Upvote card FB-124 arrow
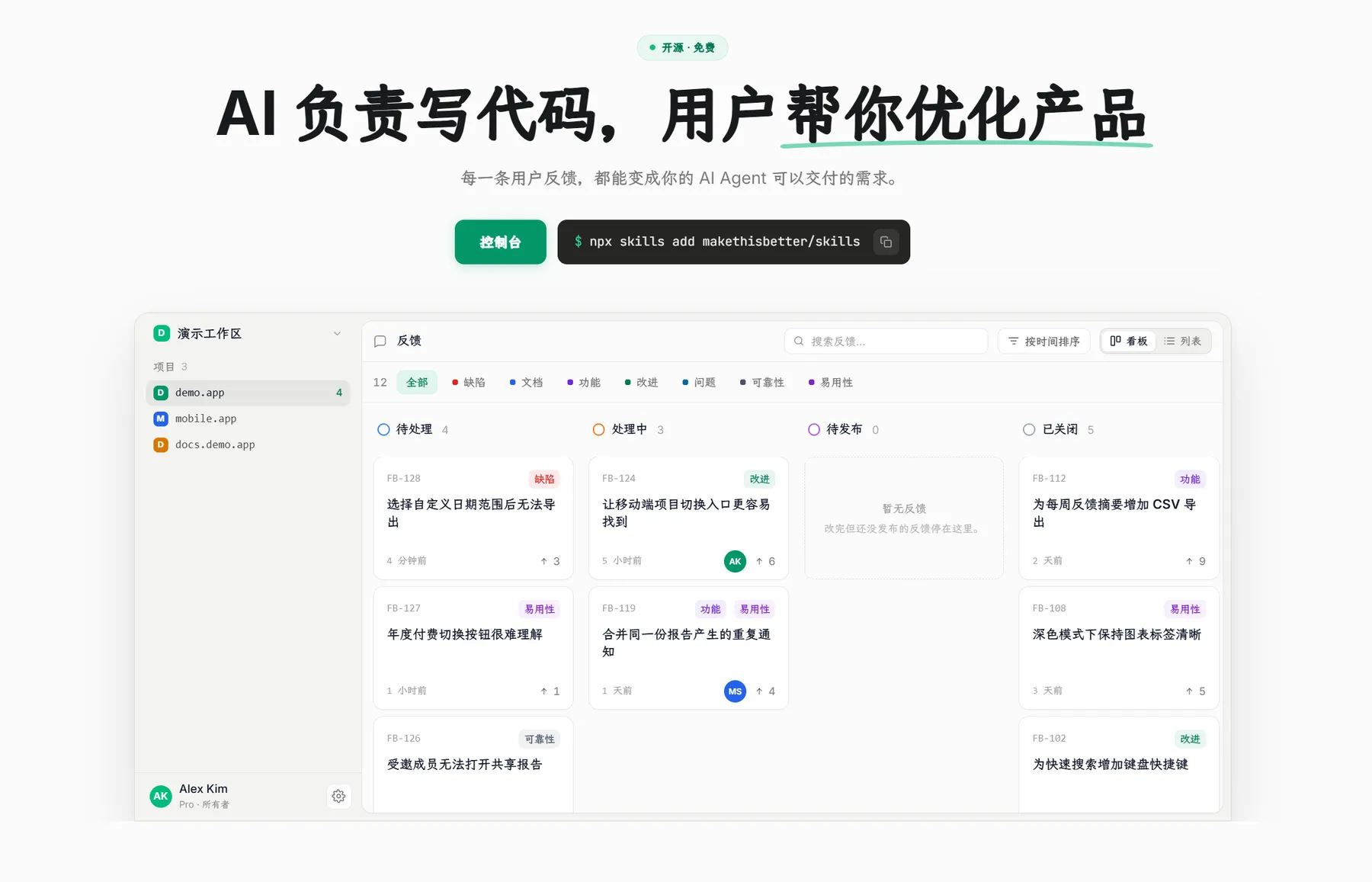Viewport: 1372px width, 882px height. (x=759, y=561)
